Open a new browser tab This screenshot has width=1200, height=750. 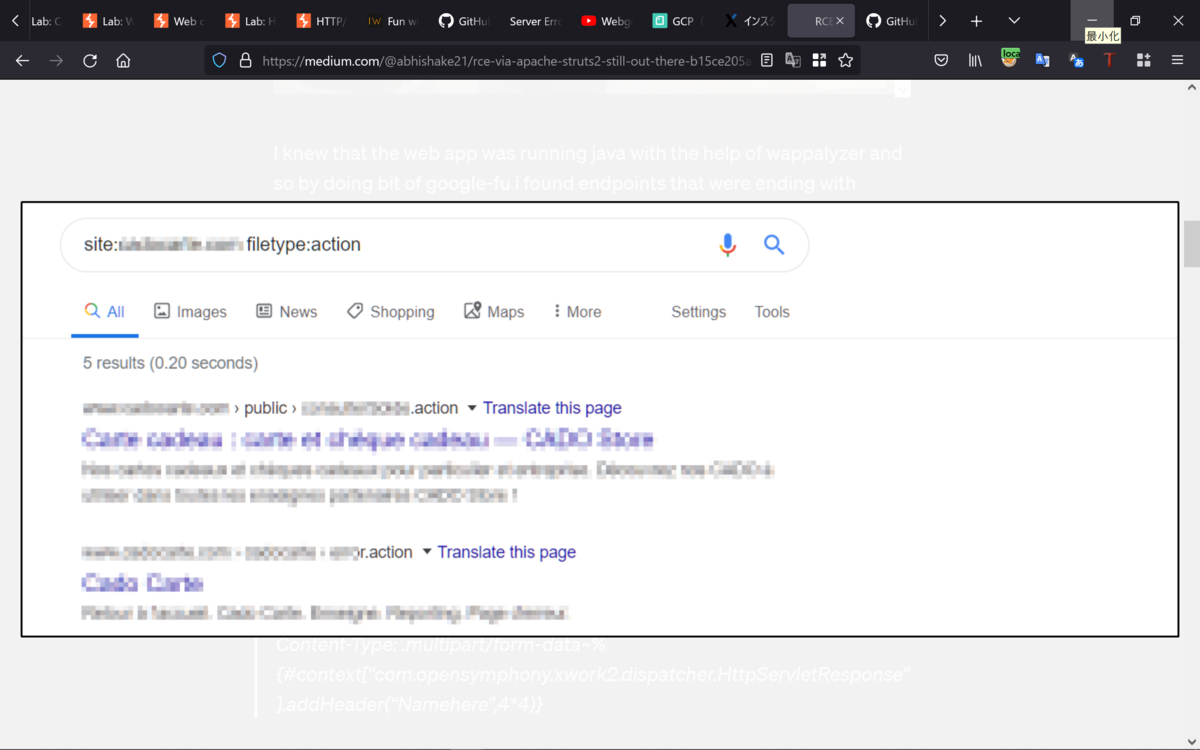(x=976, y=21)
